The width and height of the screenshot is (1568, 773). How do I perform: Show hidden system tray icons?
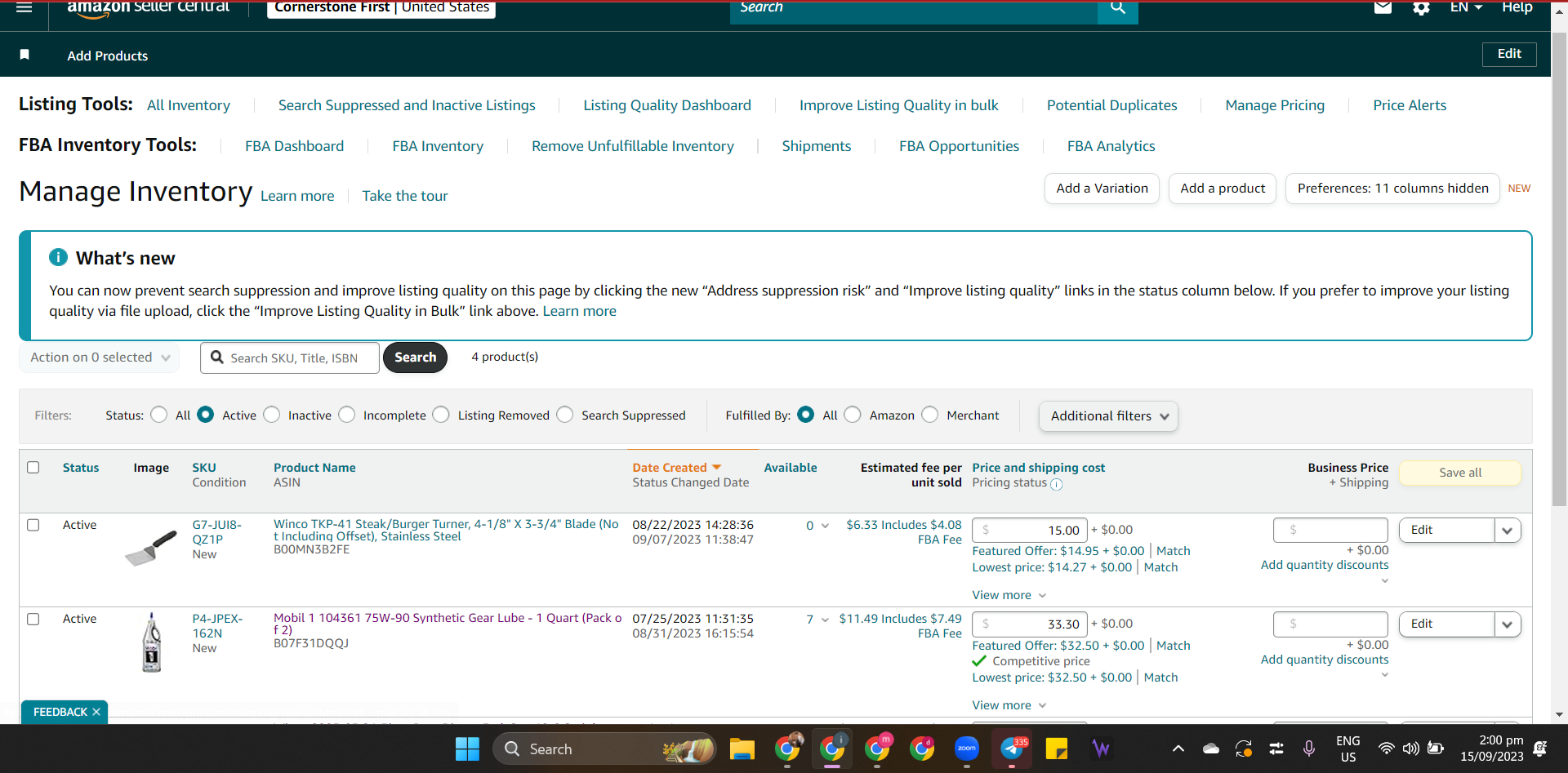point(1178,749)
